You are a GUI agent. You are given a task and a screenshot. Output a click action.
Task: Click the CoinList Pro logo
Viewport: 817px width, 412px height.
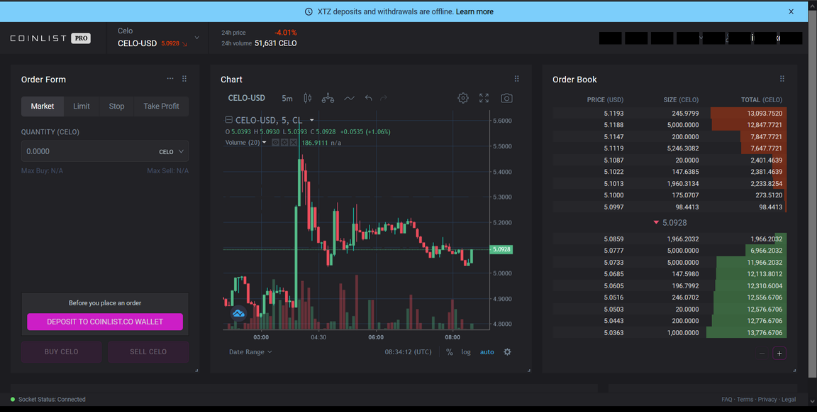[x=51, y=38]
